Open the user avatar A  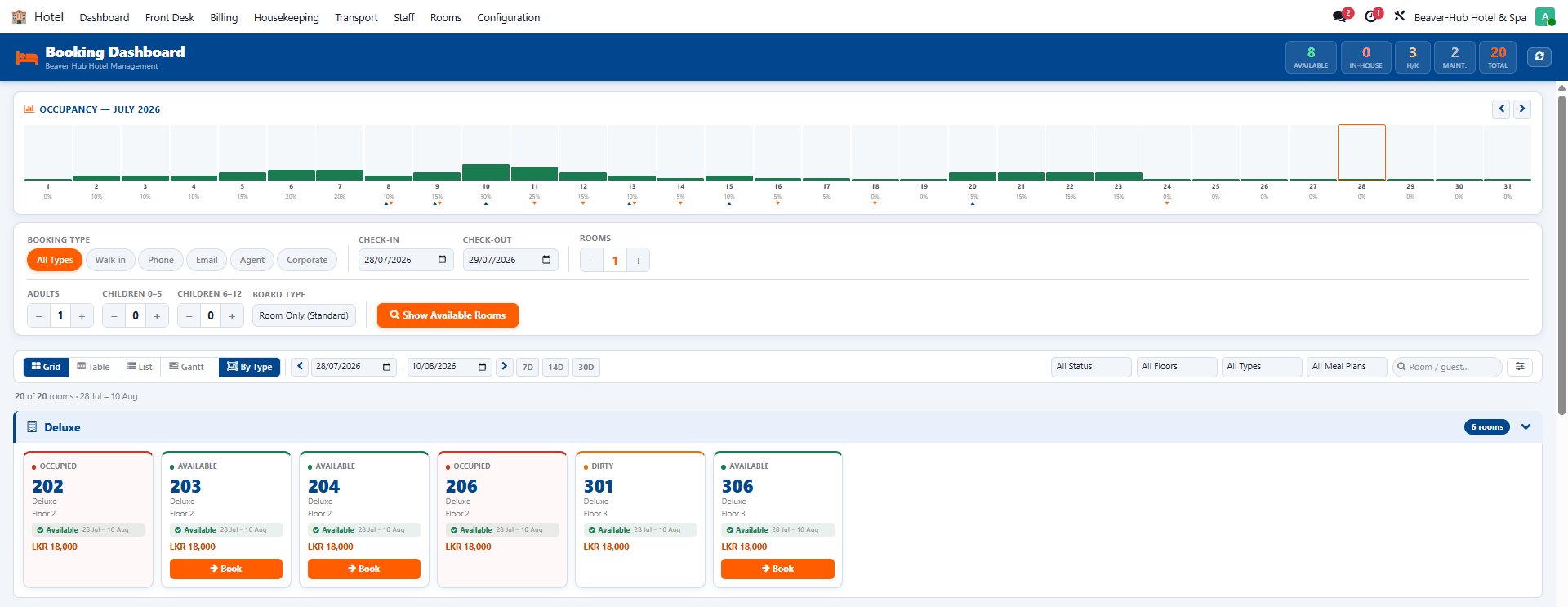coord(1544,16)
